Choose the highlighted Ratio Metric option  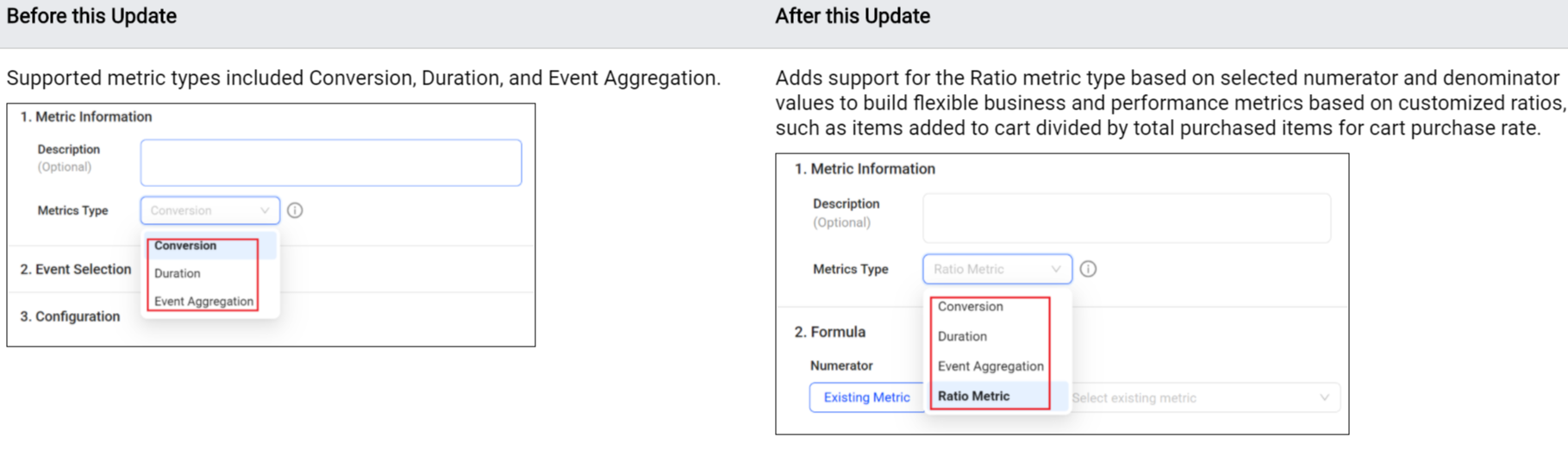[x=973, y=396]
